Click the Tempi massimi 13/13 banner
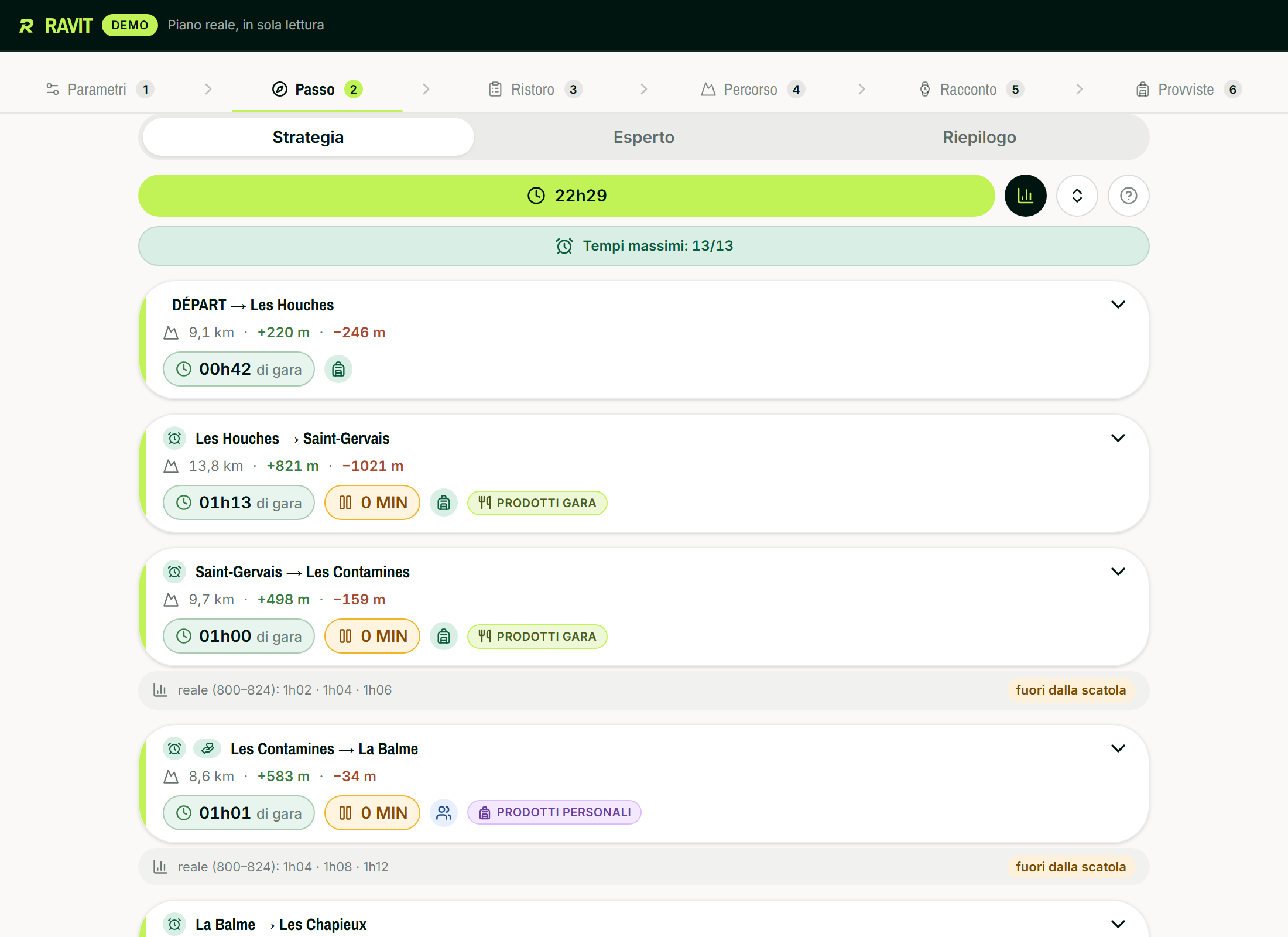Viewport: 1288px width, 937px height. pos(643,246)
